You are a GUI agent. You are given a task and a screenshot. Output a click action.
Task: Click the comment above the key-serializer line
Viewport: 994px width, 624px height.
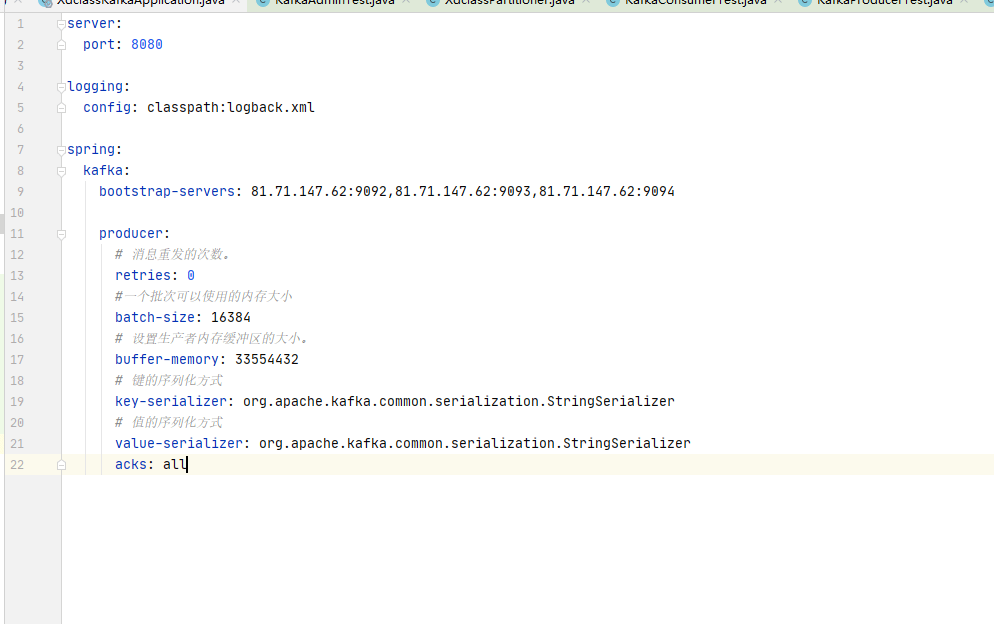[169, 380]
